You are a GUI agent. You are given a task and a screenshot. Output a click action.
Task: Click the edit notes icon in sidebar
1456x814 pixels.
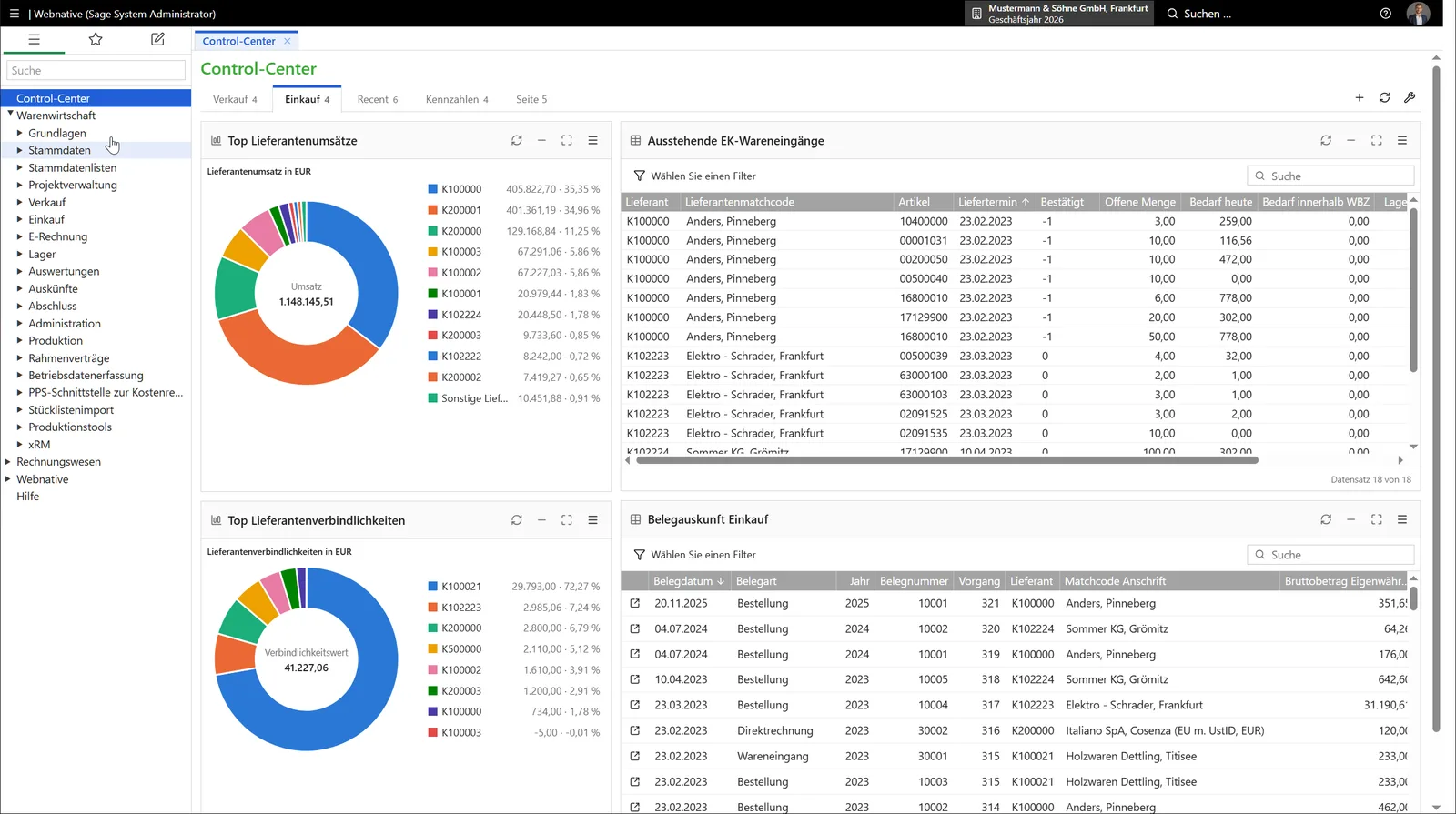coord(157,39)
